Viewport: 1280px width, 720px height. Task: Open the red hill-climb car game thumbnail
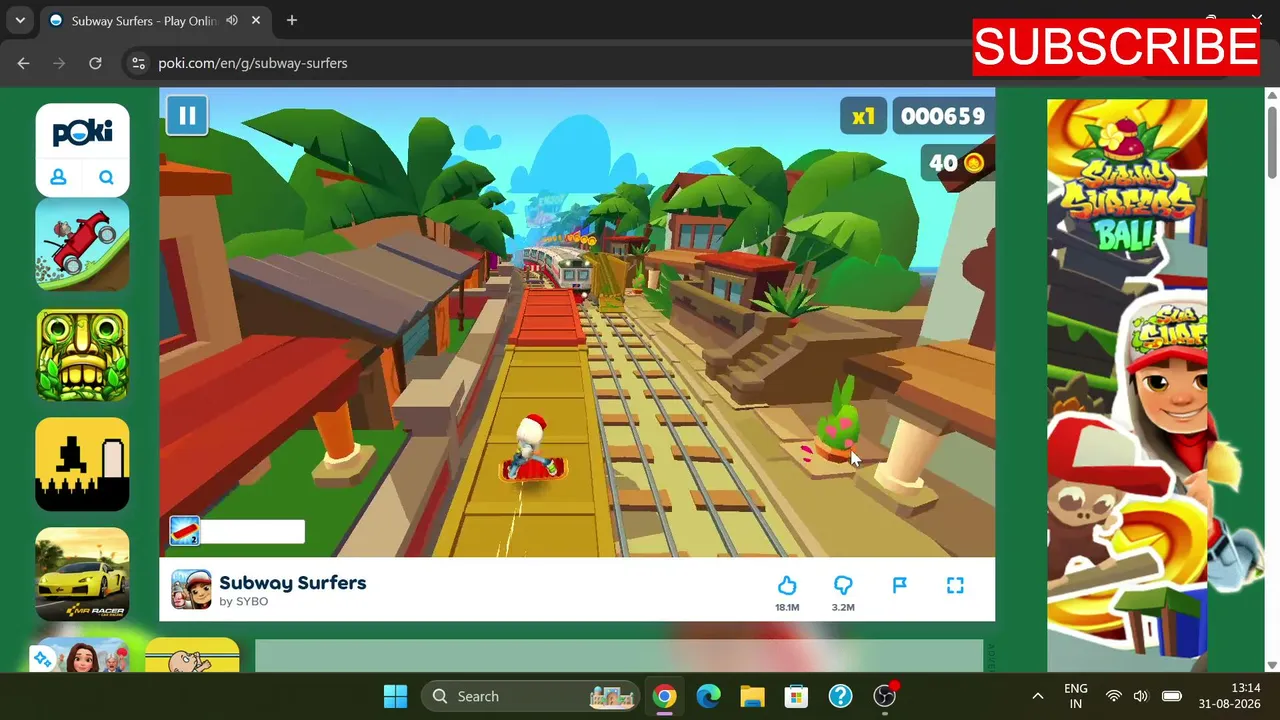[82, 244]
